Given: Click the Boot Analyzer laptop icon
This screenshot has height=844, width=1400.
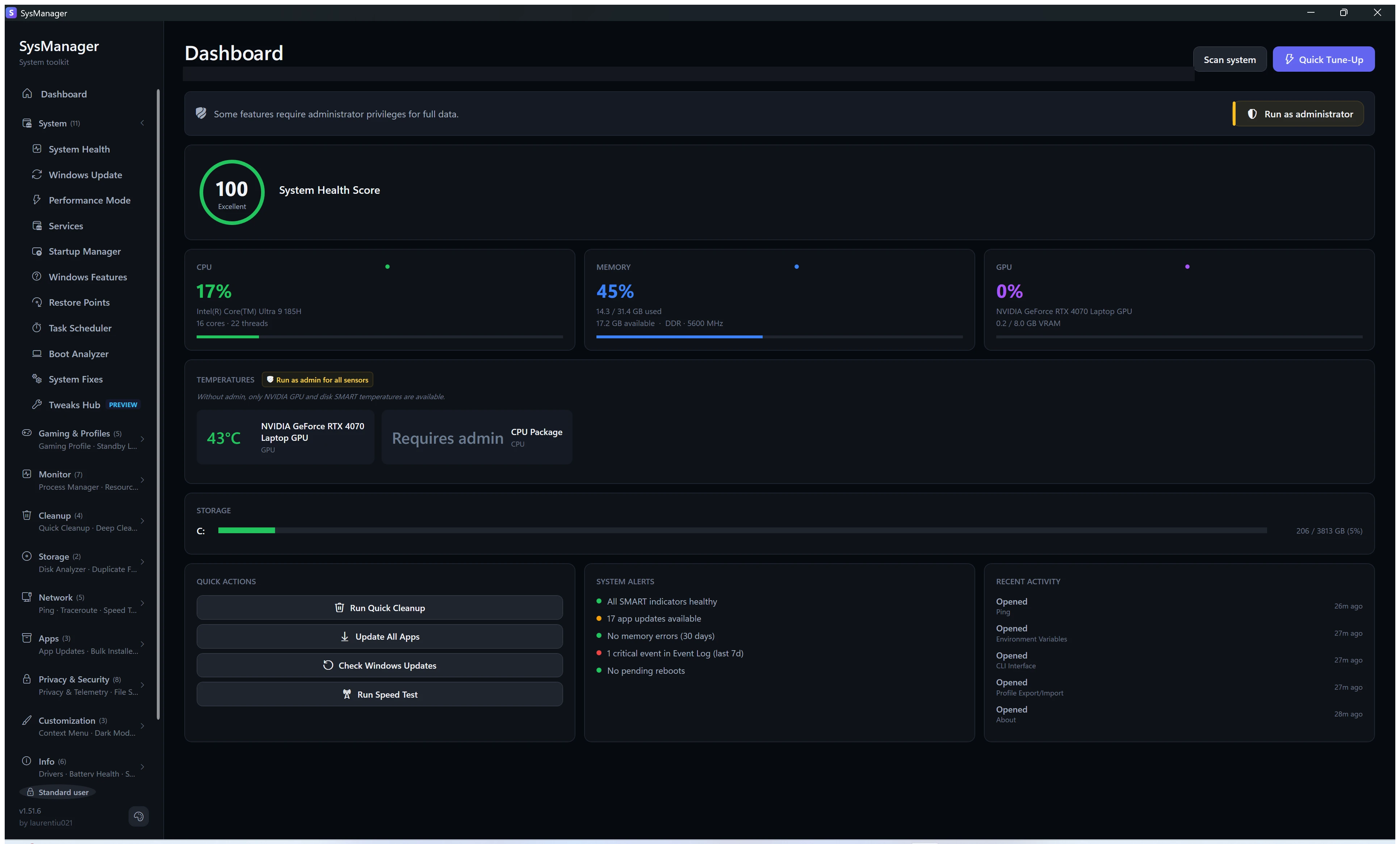Looking at the screenshot, I should click(37, 354).
